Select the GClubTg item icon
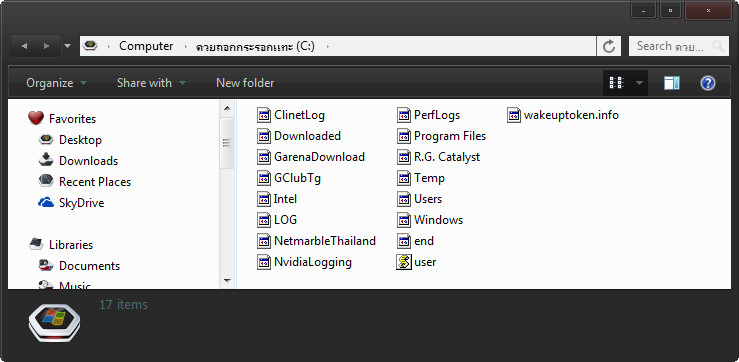The image size is (739, 362). (264, 178)
